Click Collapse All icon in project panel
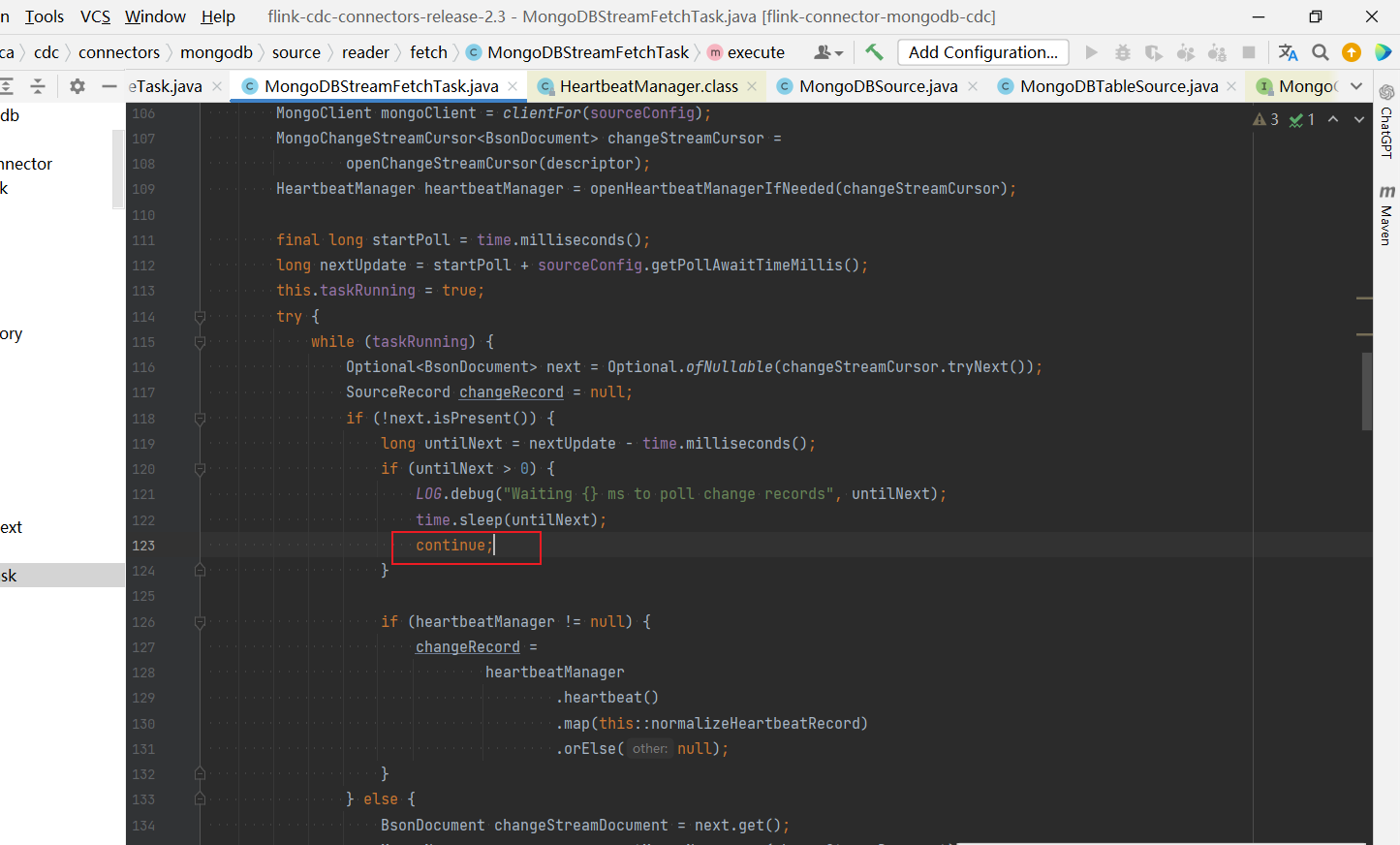The height and width of the screenshot is (845, 1400). [38, 86]
